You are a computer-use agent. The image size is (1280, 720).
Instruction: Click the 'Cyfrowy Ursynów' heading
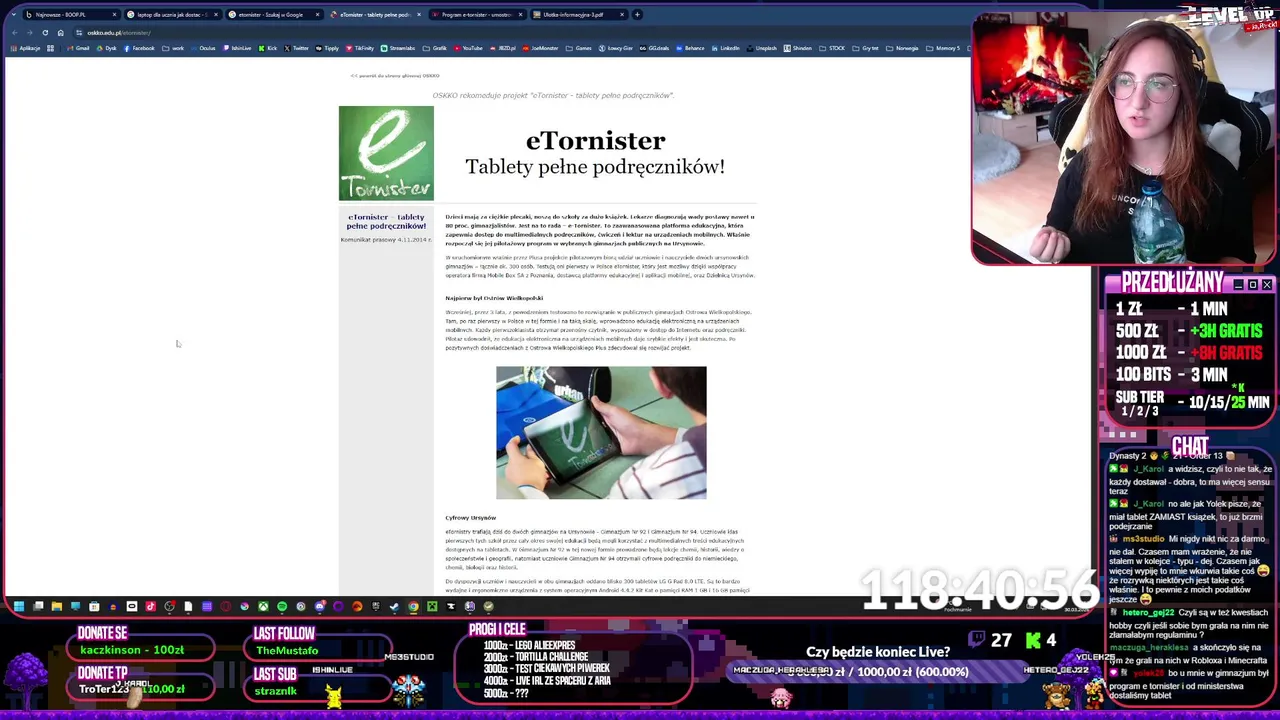471,518
